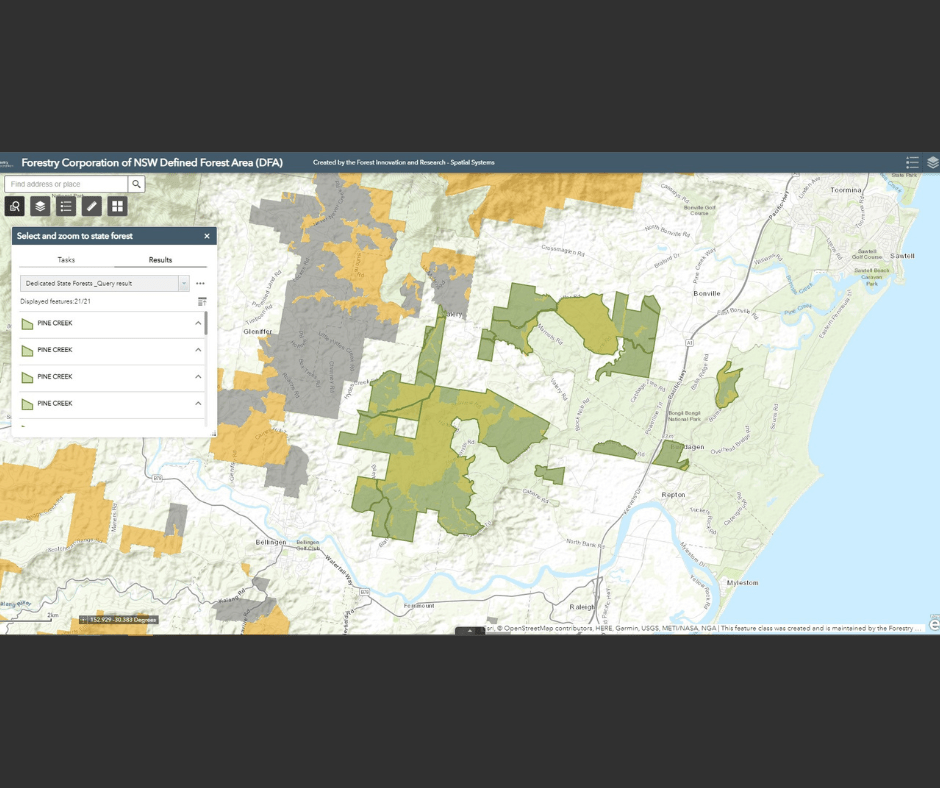Open the layer list icon in top-right header

[932, 162]
